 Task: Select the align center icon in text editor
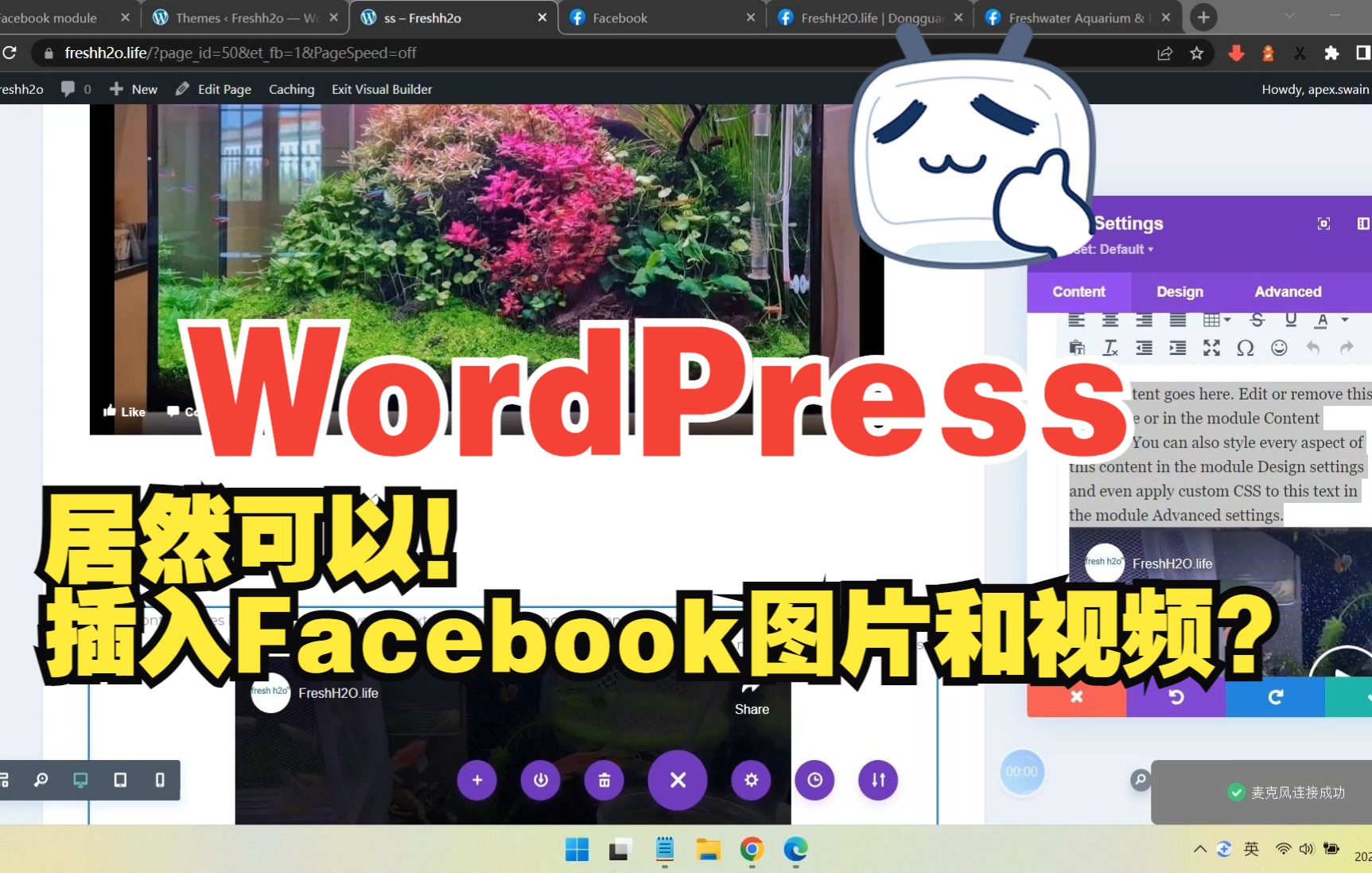point(1110,319)
